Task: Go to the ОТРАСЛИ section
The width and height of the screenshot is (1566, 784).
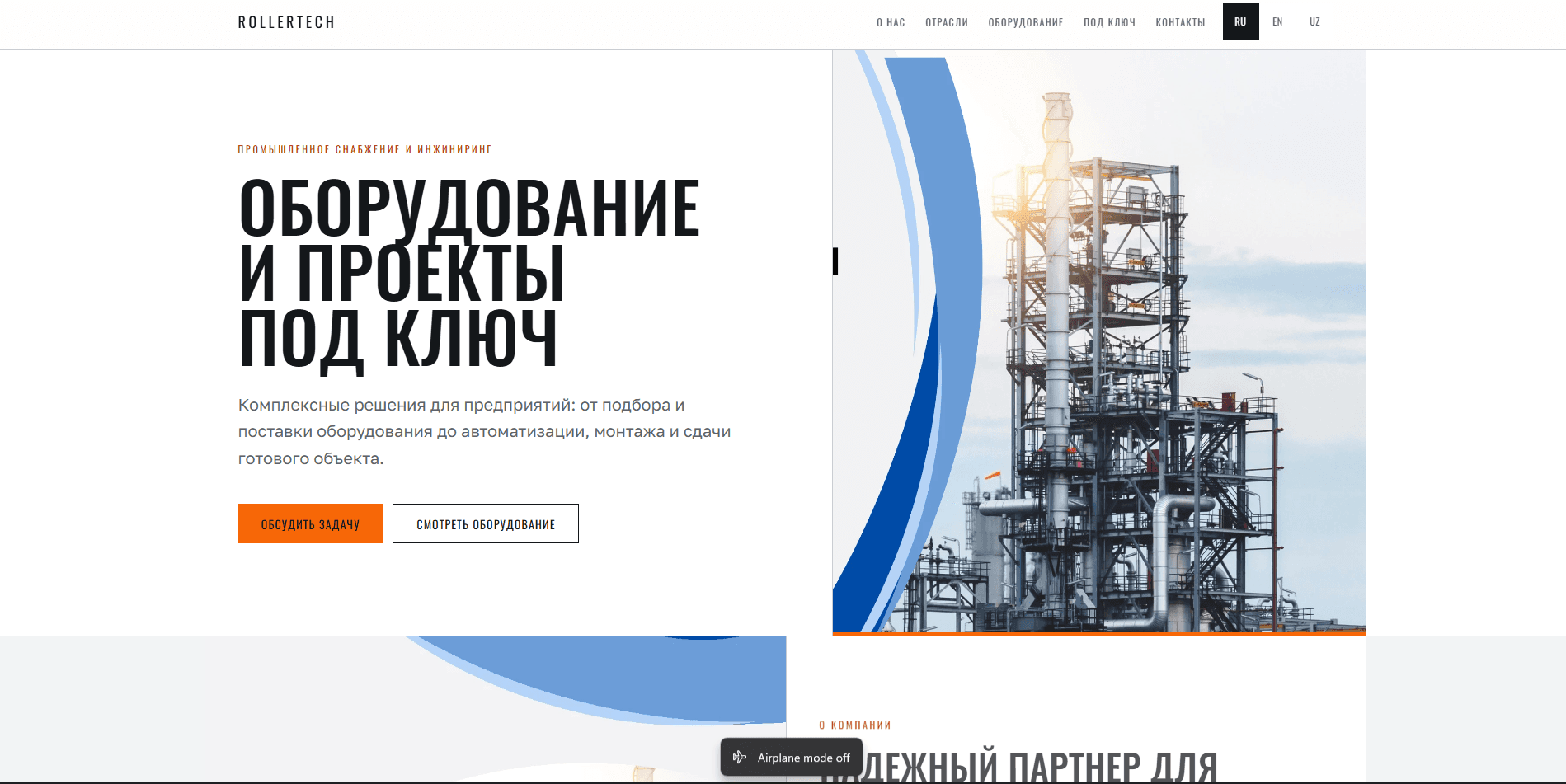Action: (947, 22)
